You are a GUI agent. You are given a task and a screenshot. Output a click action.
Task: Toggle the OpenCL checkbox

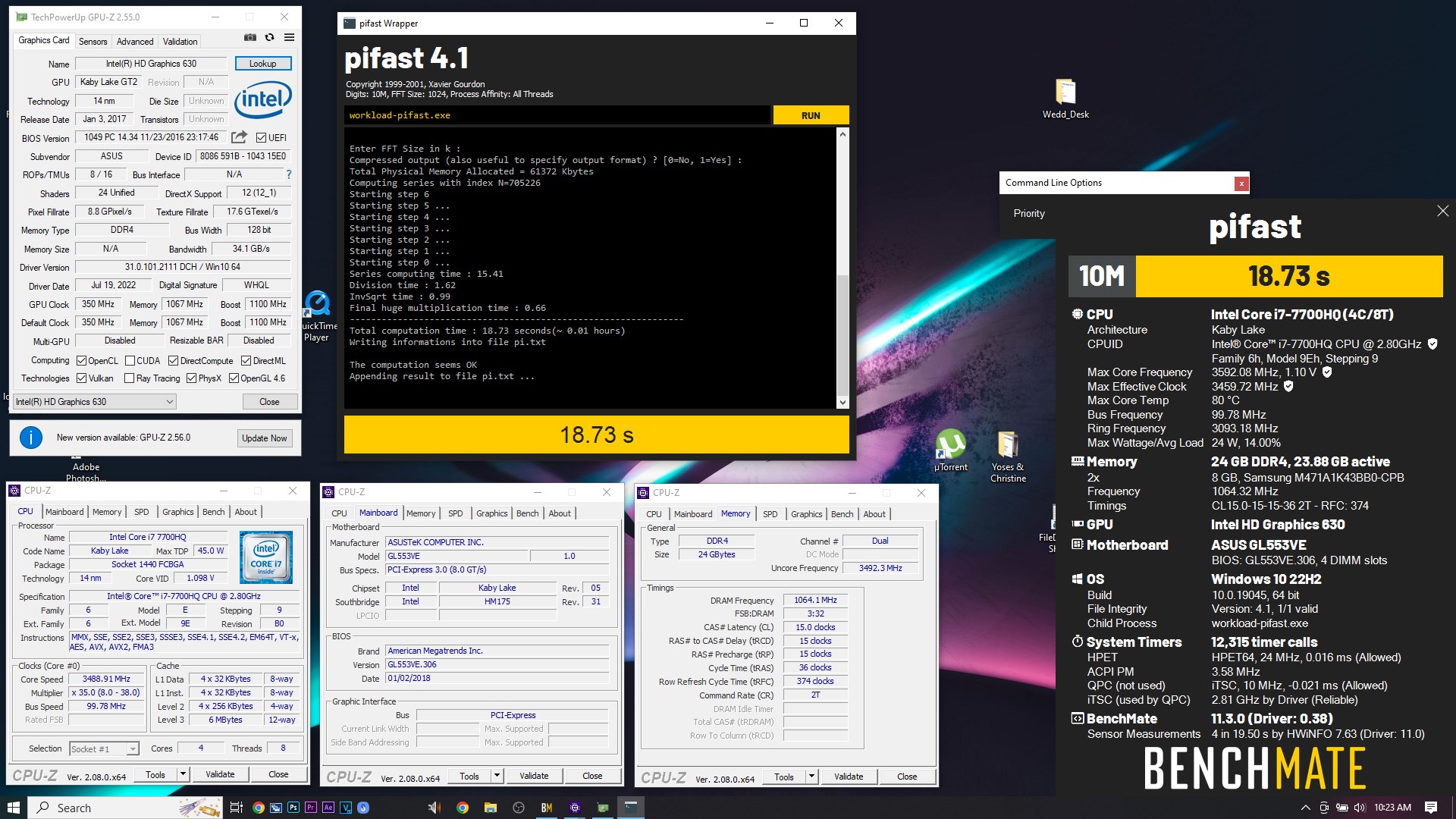click(x=81, y=361)
